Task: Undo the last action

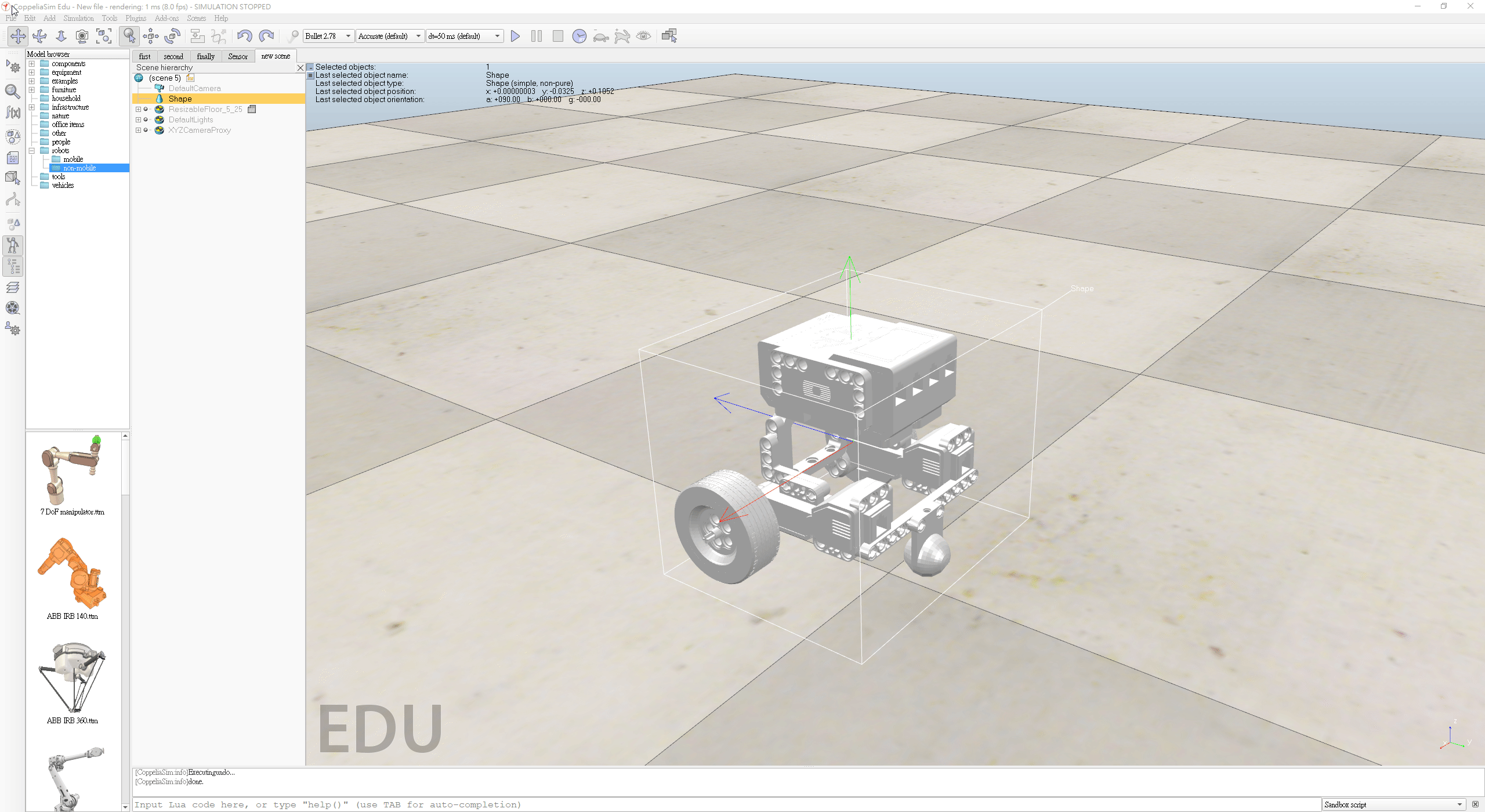Action: 244,36
